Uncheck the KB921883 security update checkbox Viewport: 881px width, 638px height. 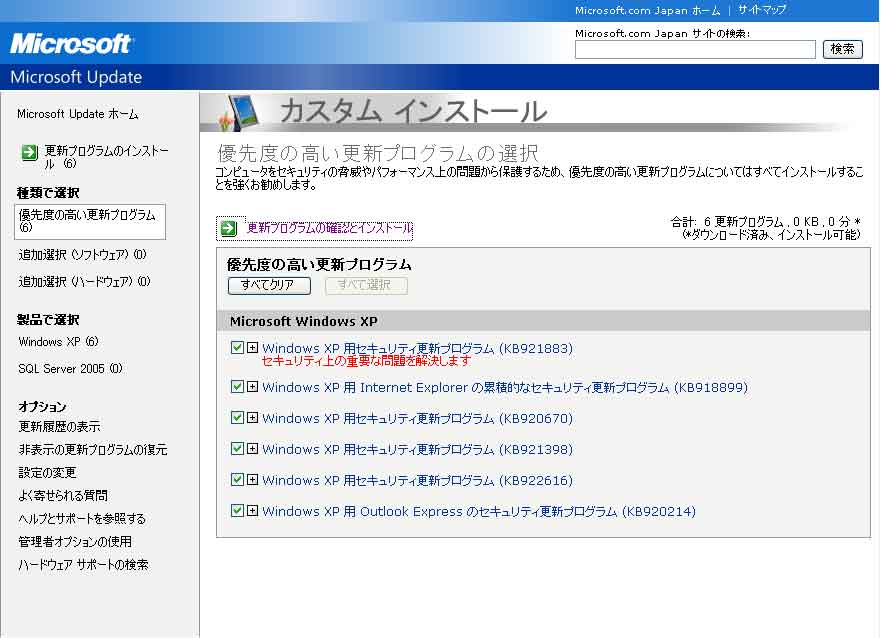[237, 348]
